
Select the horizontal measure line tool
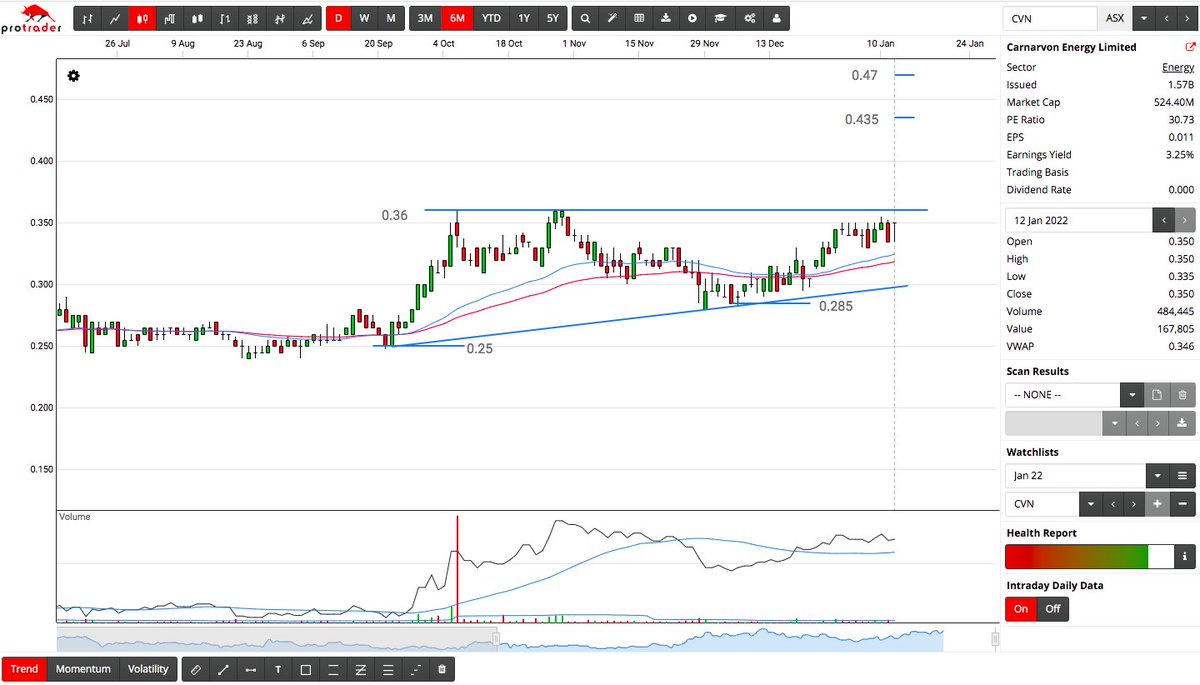coord(250,669)
